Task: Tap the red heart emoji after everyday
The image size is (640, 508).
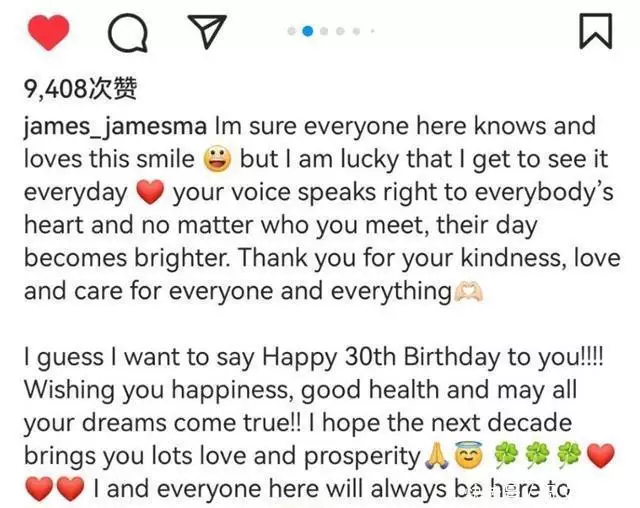Action: pyautogui.click(x=150, y=193)
